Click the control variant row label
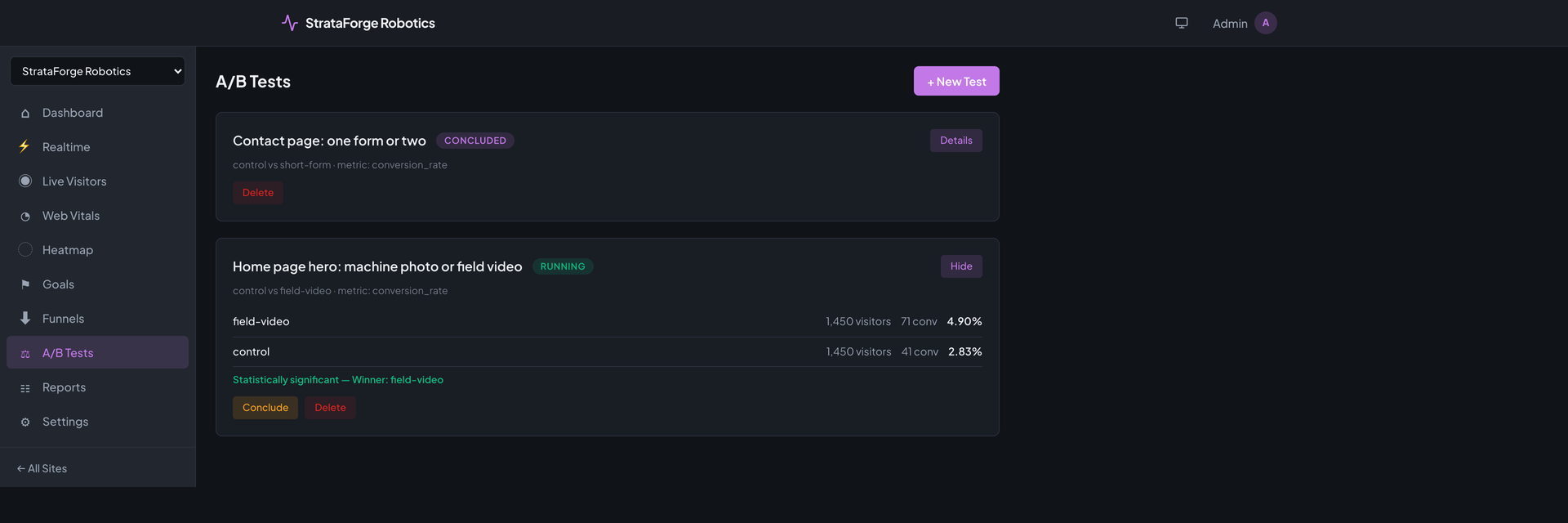 point(251,351)
